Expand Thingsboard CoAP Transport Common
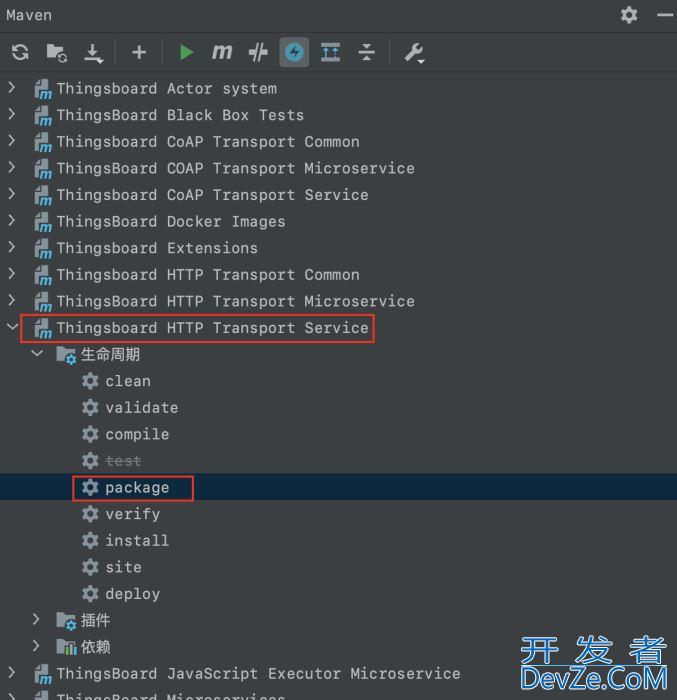This screenshot has width=677, height=700. pos(12,141)
